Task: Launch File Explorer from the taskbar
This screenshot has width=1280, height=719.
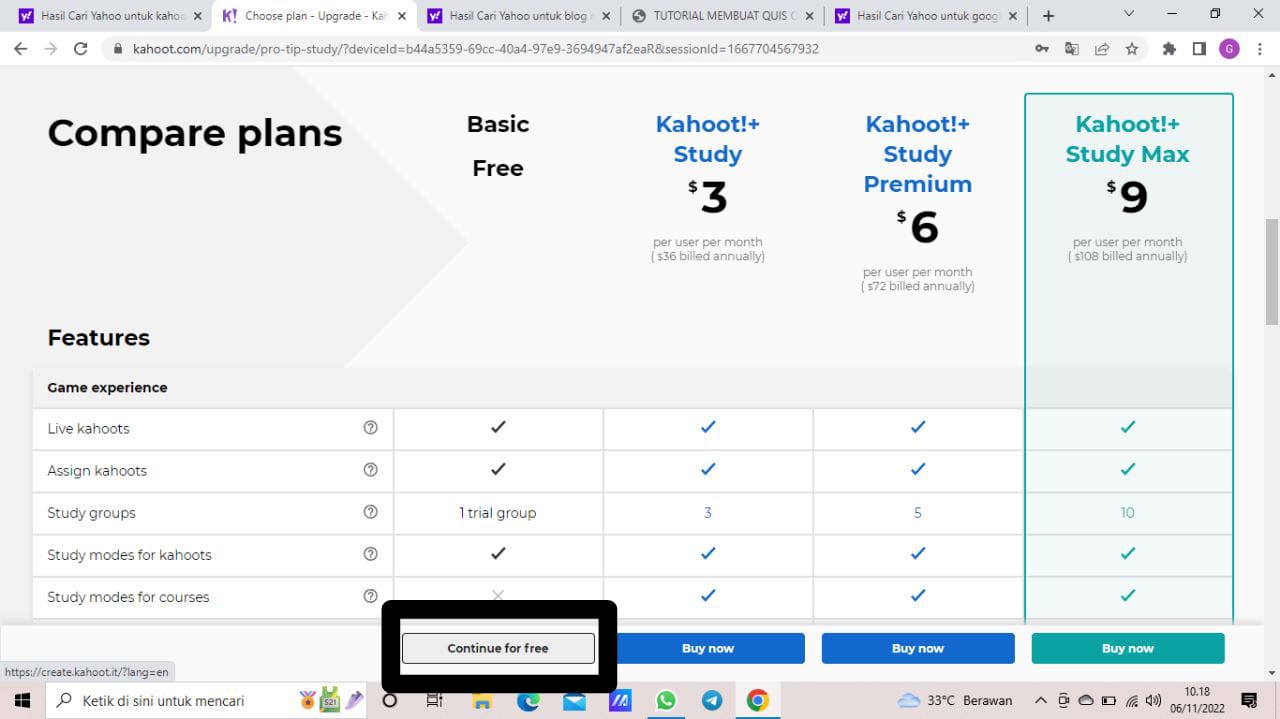Action: coord(482,700)
